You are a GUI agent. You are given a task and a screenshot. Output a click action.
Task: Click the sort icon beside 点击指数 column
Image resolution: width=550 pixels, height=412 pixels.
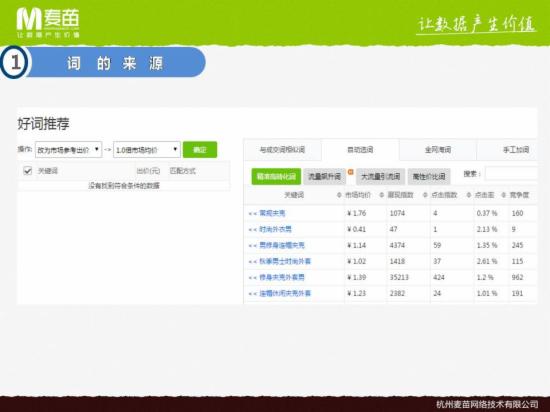[425, 195]
